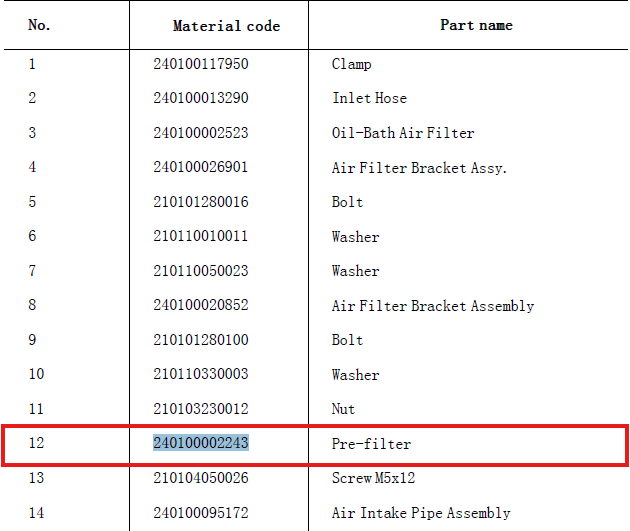630x531 pixels.
Task: Click the Screw M5x12 part name
Action: 373,478
